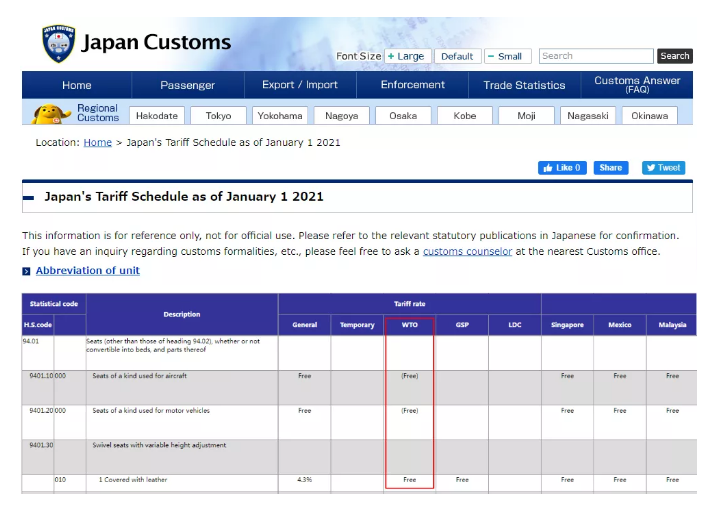Click the Japan Customs logo emblem
716x510 pixels.
[58, 43]
